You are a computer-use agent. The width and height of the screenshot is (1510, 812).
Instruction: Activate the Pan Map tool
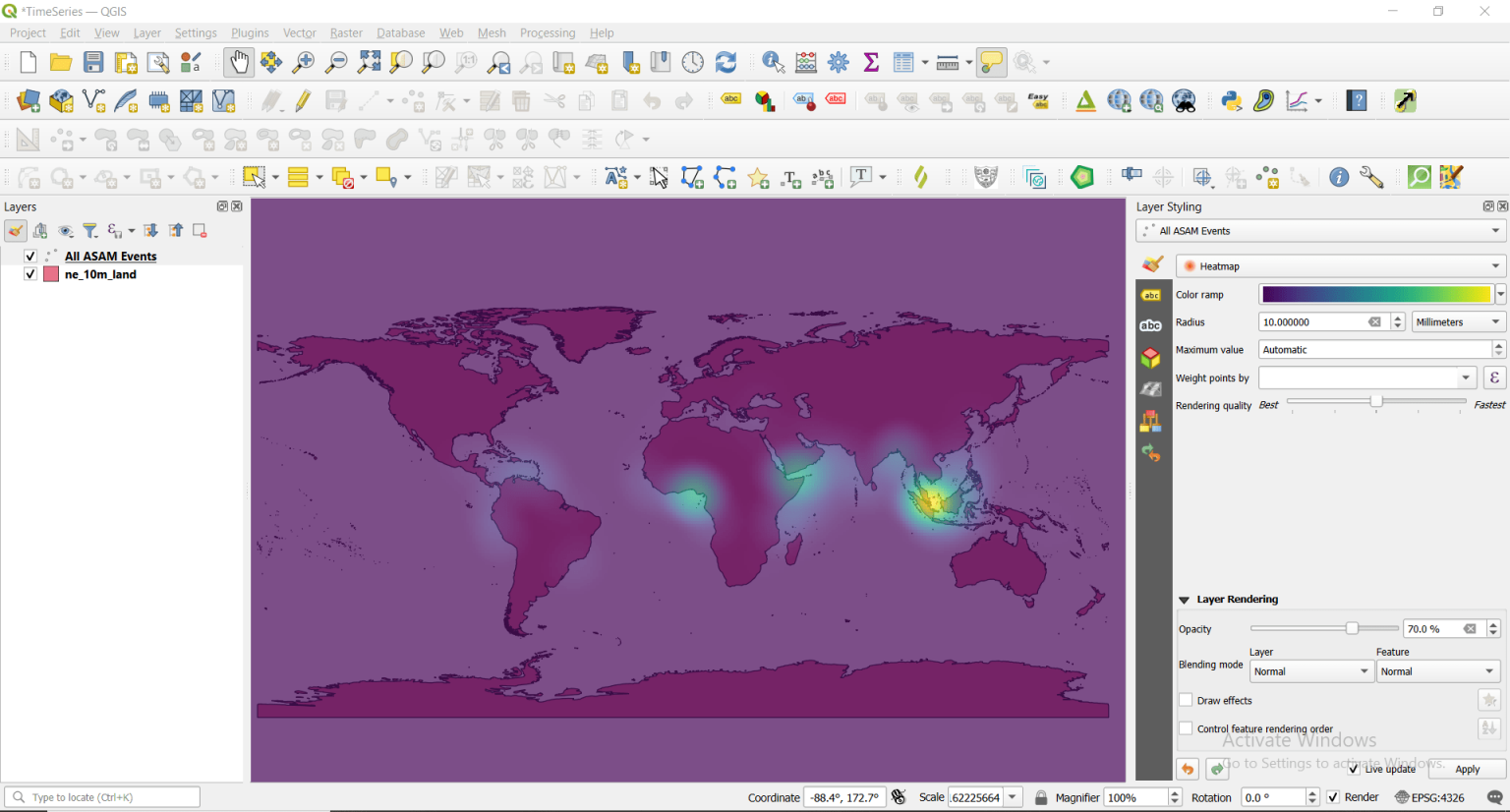pos(239,61)
